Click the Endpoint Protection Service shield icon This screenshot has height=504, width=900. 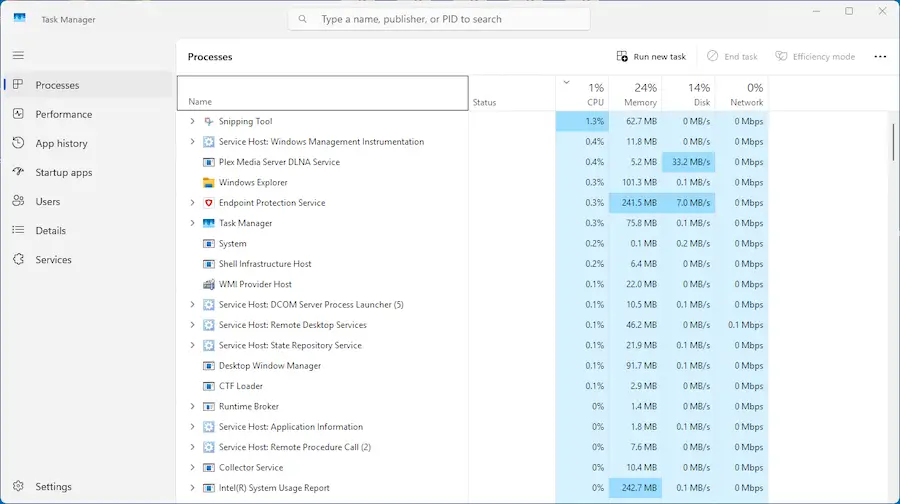[x=208, y=203]
